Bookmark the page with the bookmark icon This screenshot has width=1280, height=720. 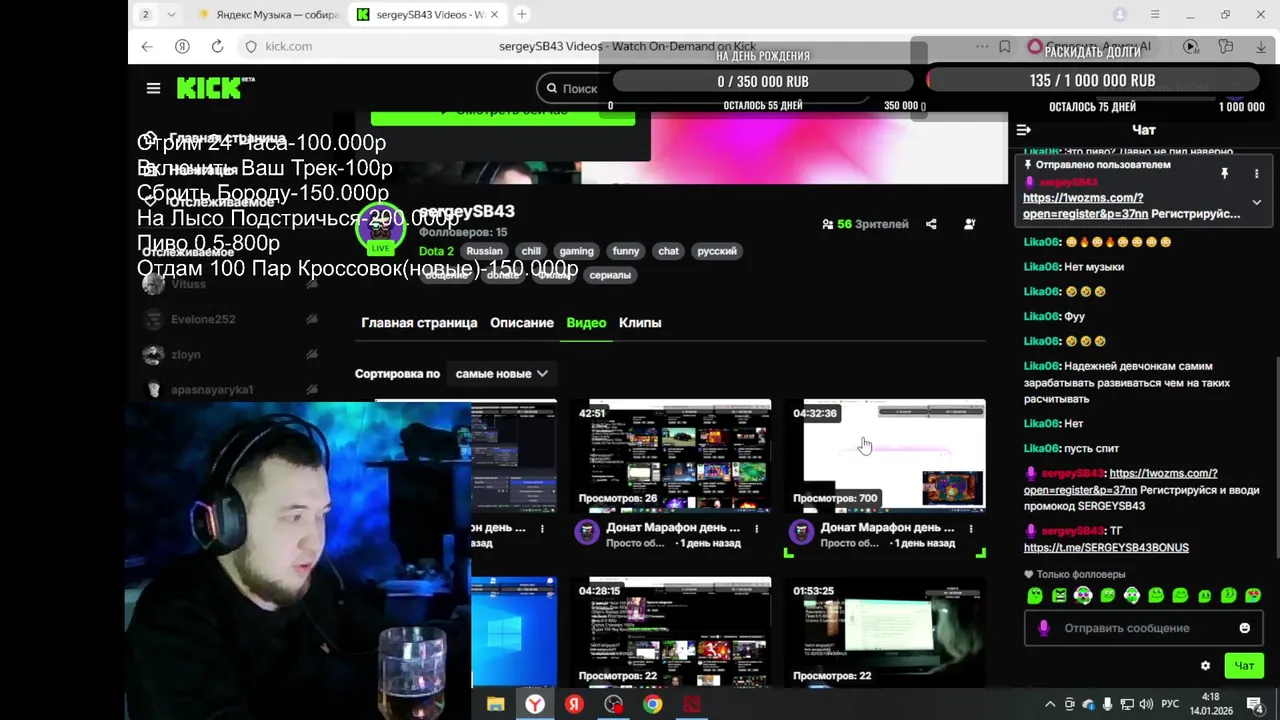pyautogui.click(x=1005, y=46)
